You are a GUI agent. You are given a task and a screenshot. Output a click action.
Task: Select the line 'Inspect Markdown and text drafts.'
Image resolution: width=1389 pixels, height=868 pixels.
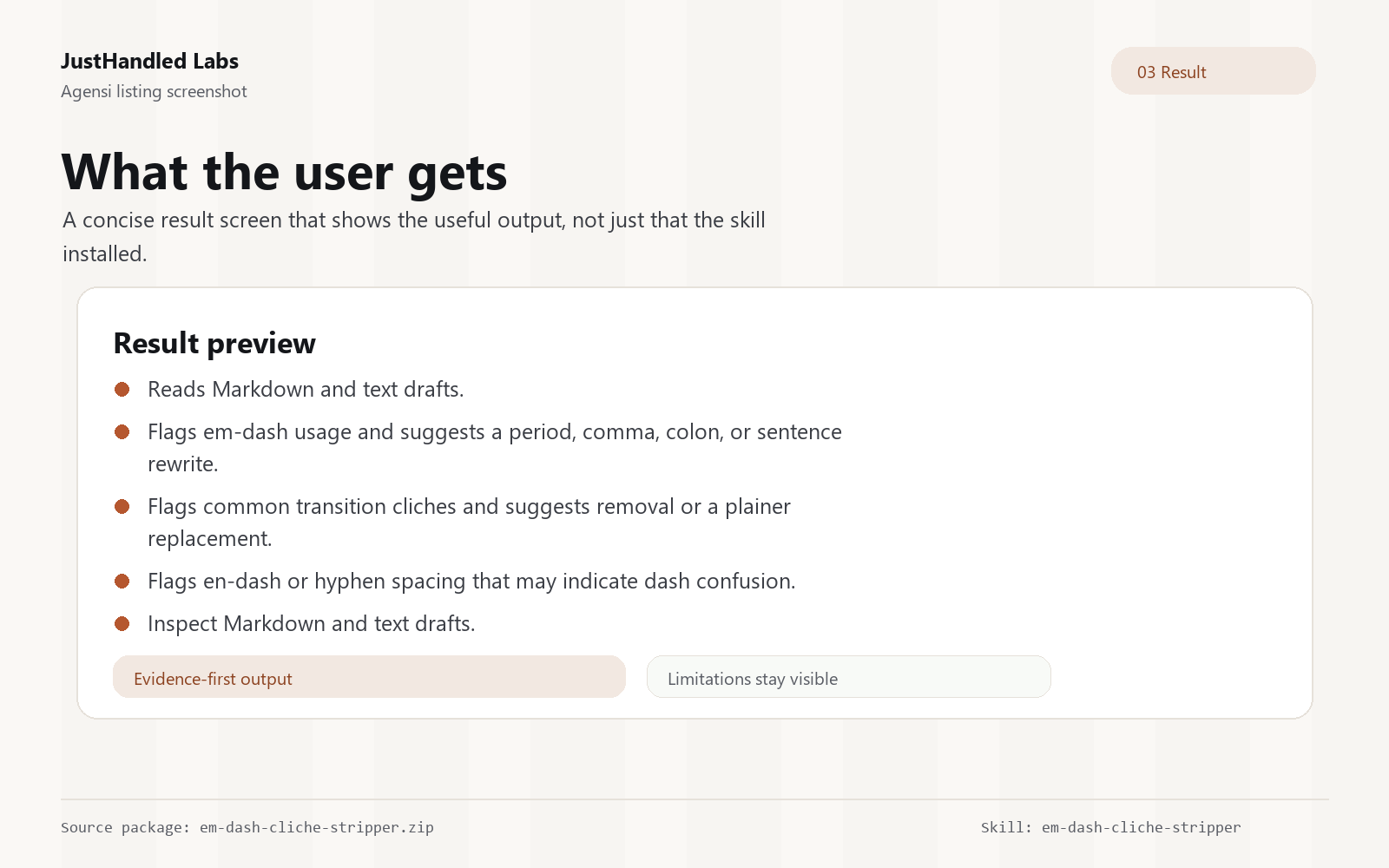(x=312, y=624)
